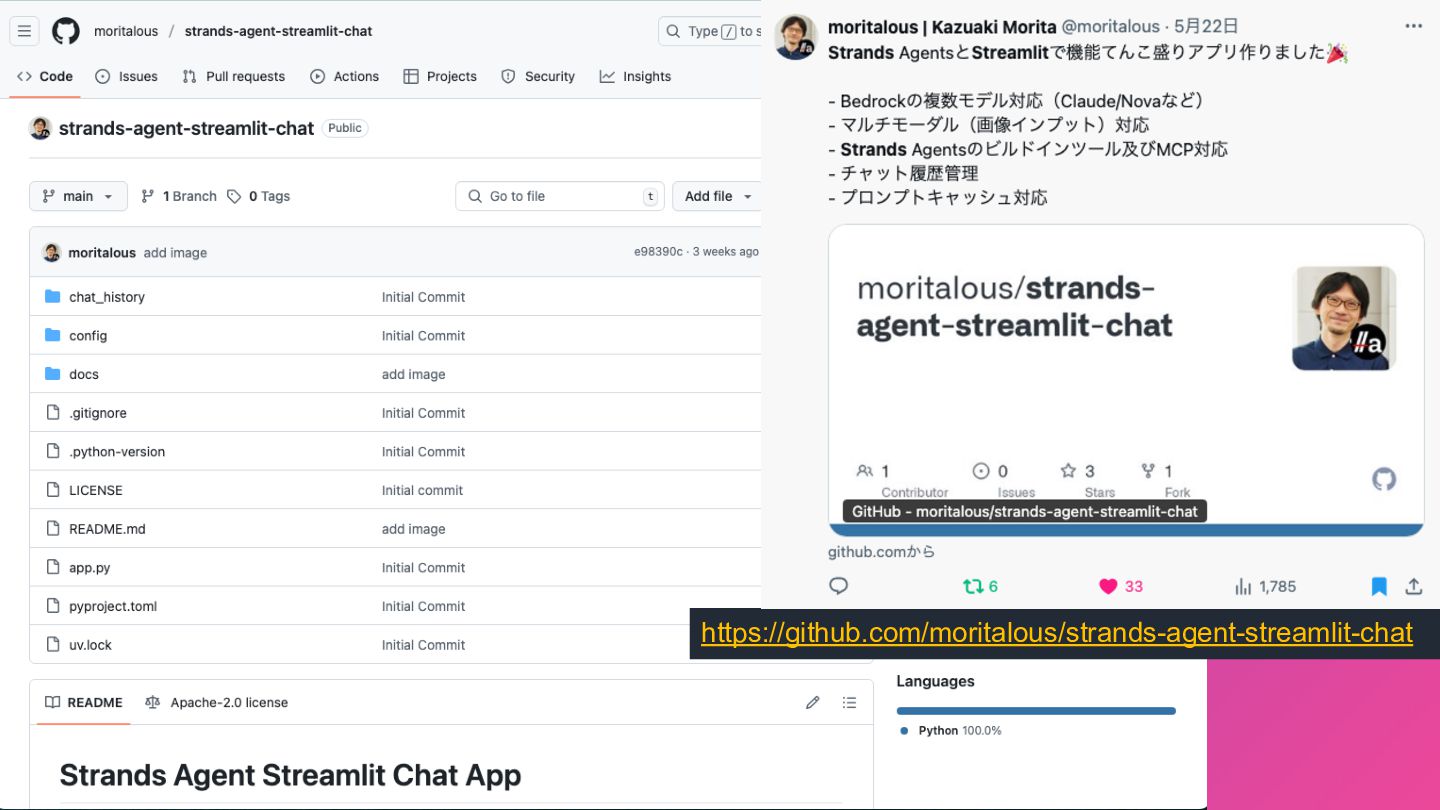Image resolution: width=1440 pixels, height=810 pixels.
Task: Switch to the Insights tab
Action: pos(635,76)
